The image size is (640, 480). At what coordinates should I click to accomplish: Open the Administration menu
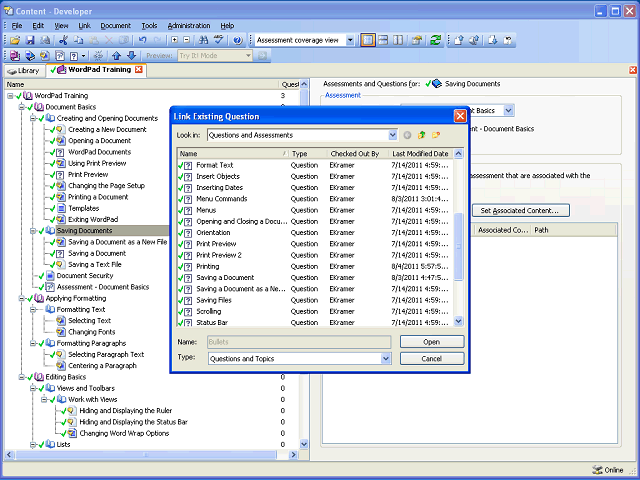188,24
